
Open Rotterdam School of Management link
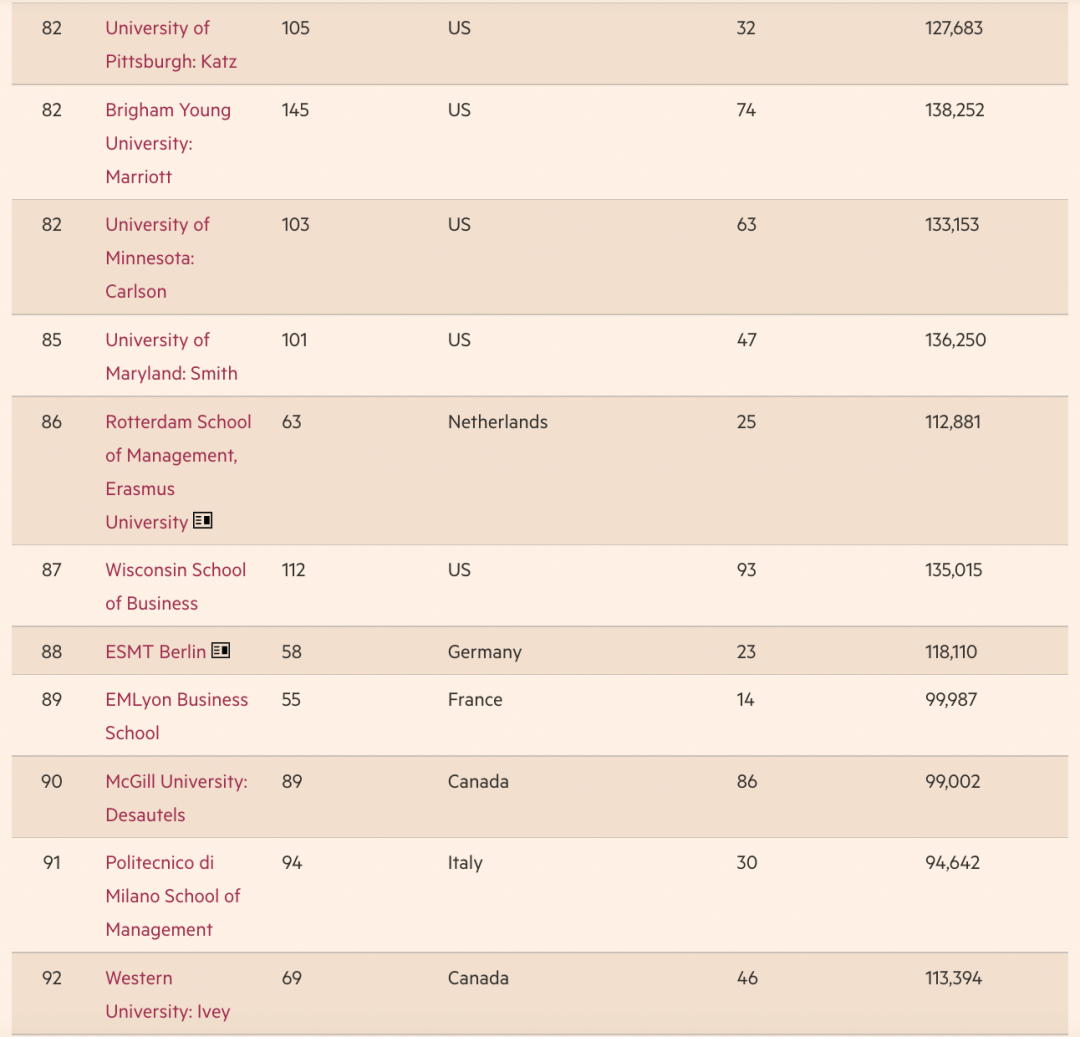click(x=178, y=472)
